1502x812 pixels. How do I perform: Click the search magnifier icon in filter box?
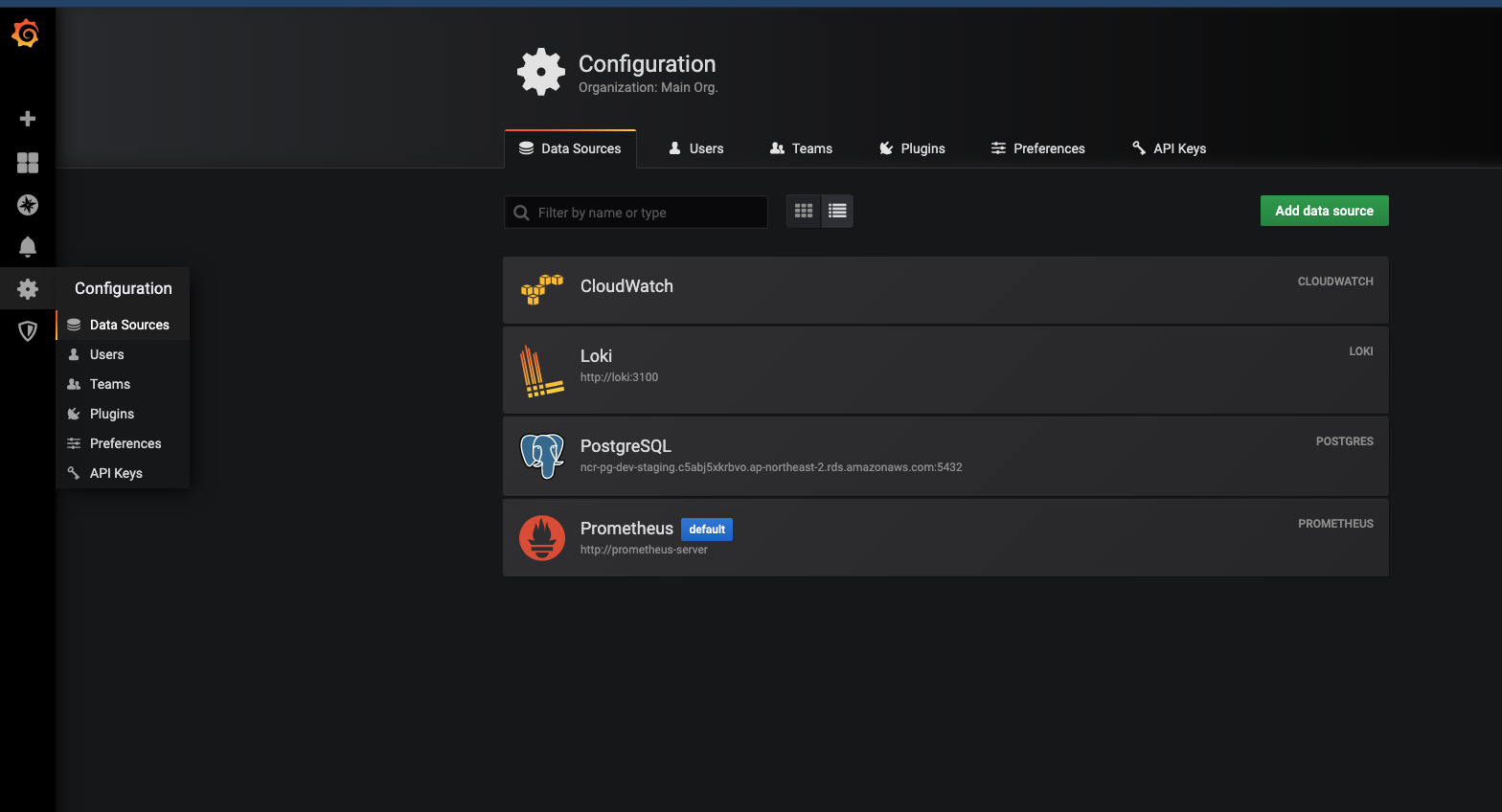521,213
